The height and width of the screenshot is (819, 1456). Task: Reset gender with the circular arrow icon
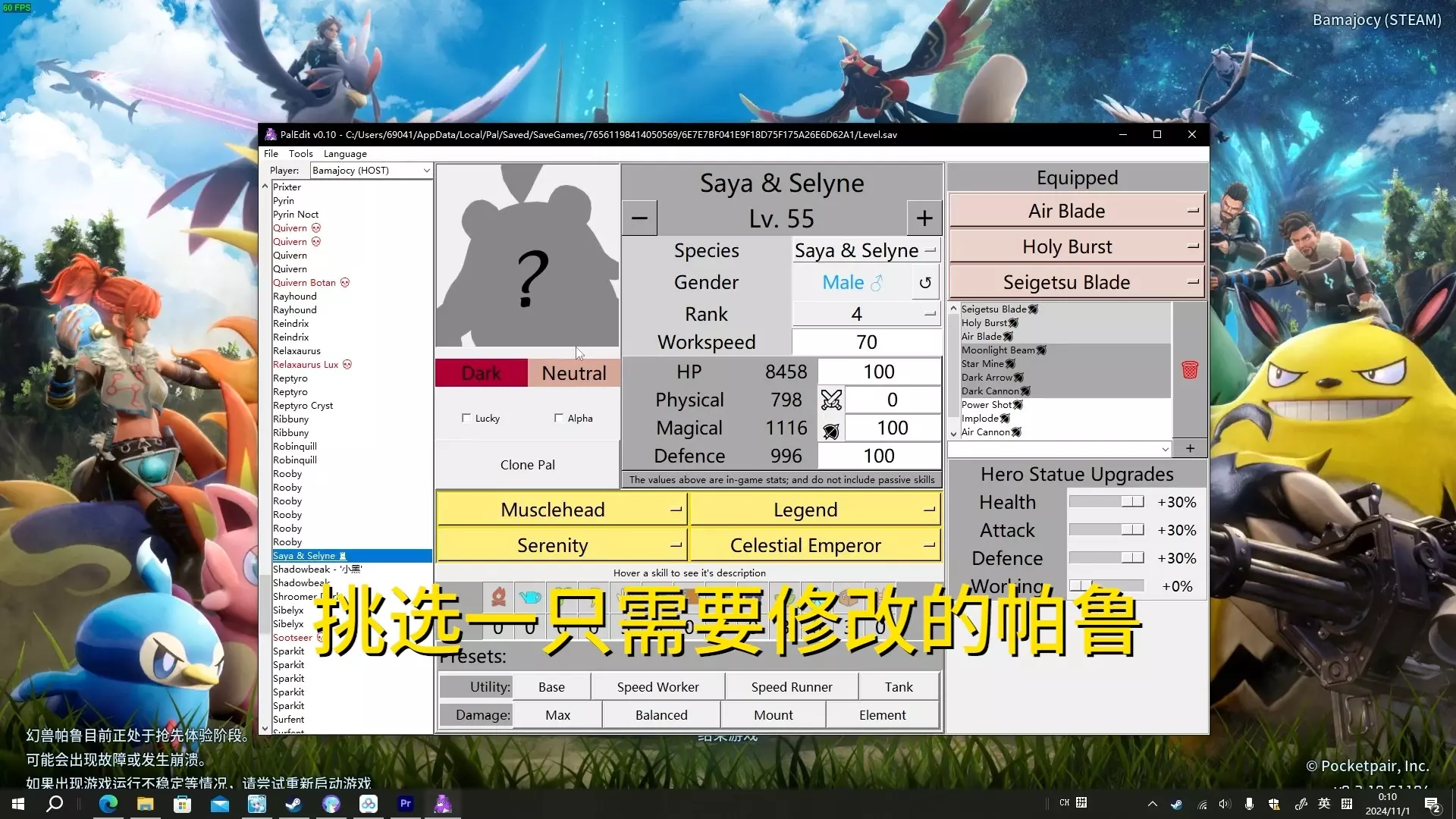pos(925,283)
